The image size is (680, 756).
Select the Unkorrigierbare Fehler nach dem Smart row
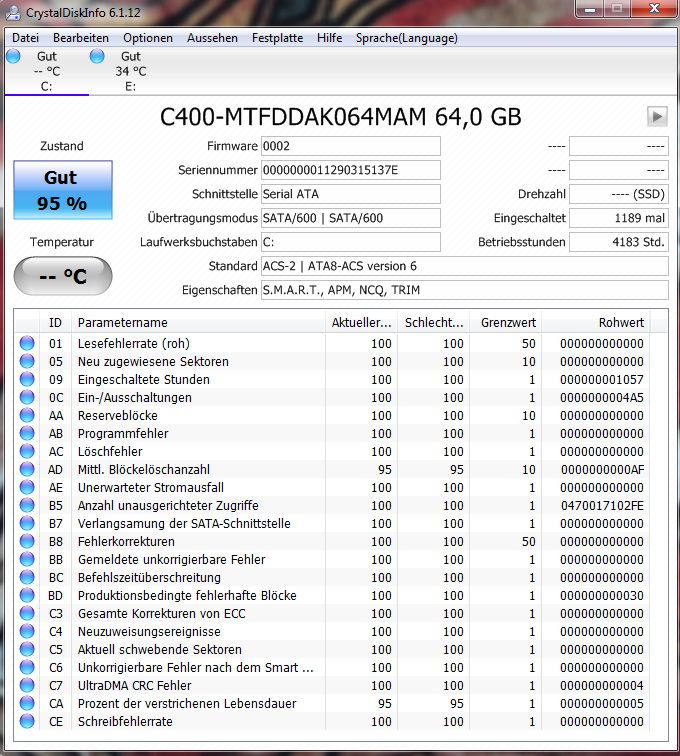pos(333,667)
